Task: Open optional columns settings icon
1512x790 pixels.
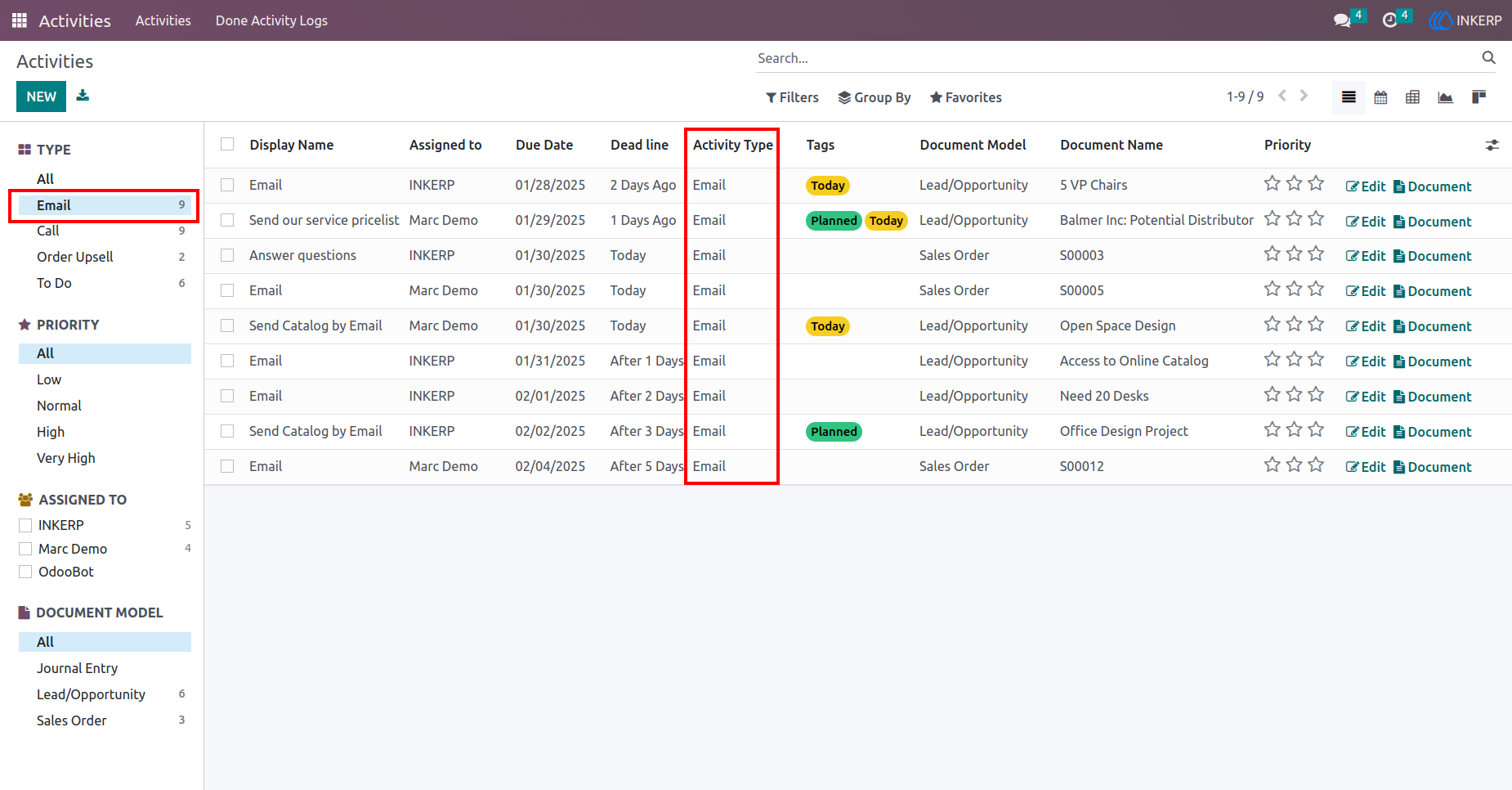Action: pos(1492,145)
